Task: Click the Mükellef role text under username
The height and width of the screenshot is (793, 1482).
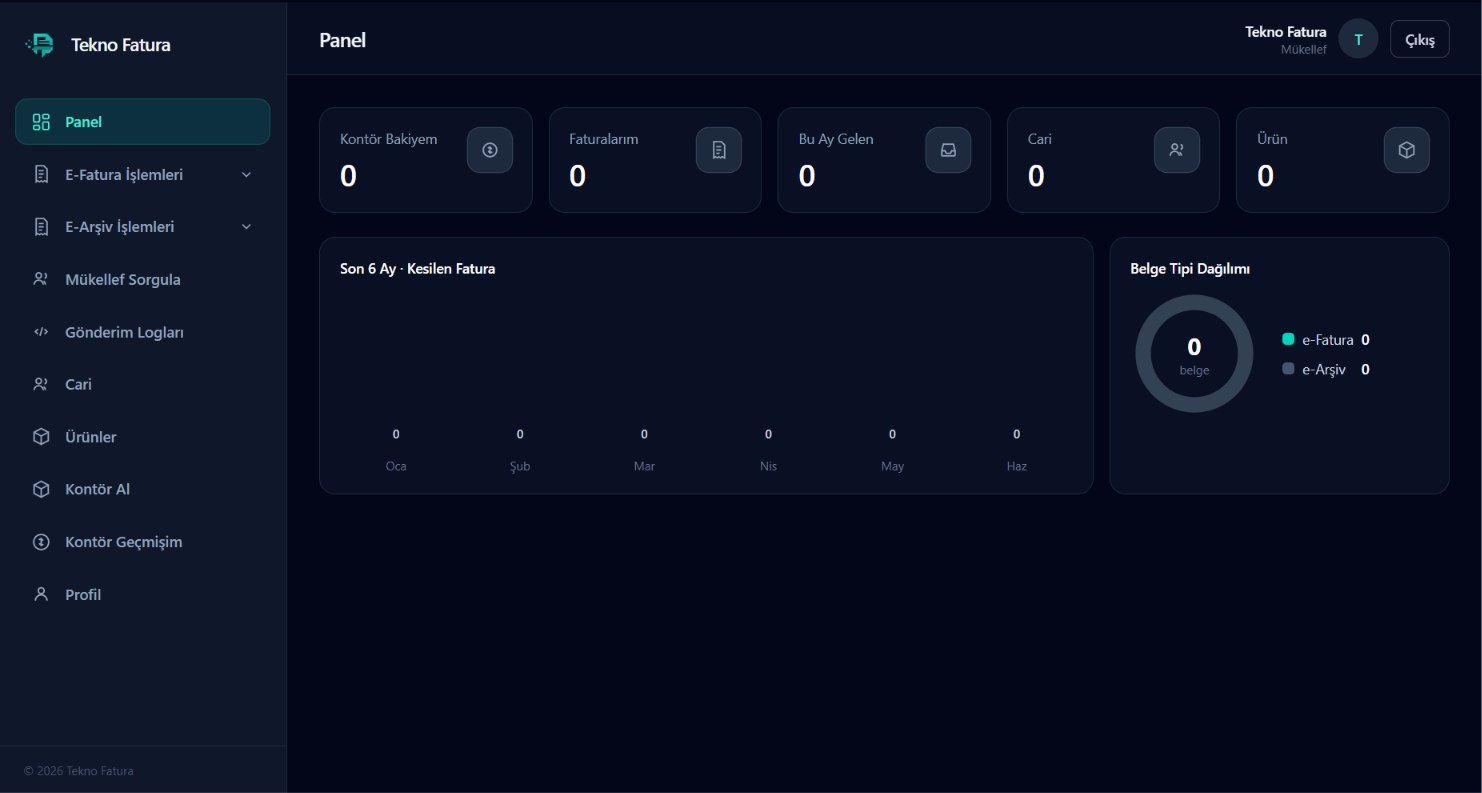Action: pyautogui.click(x=1304, y=49)
